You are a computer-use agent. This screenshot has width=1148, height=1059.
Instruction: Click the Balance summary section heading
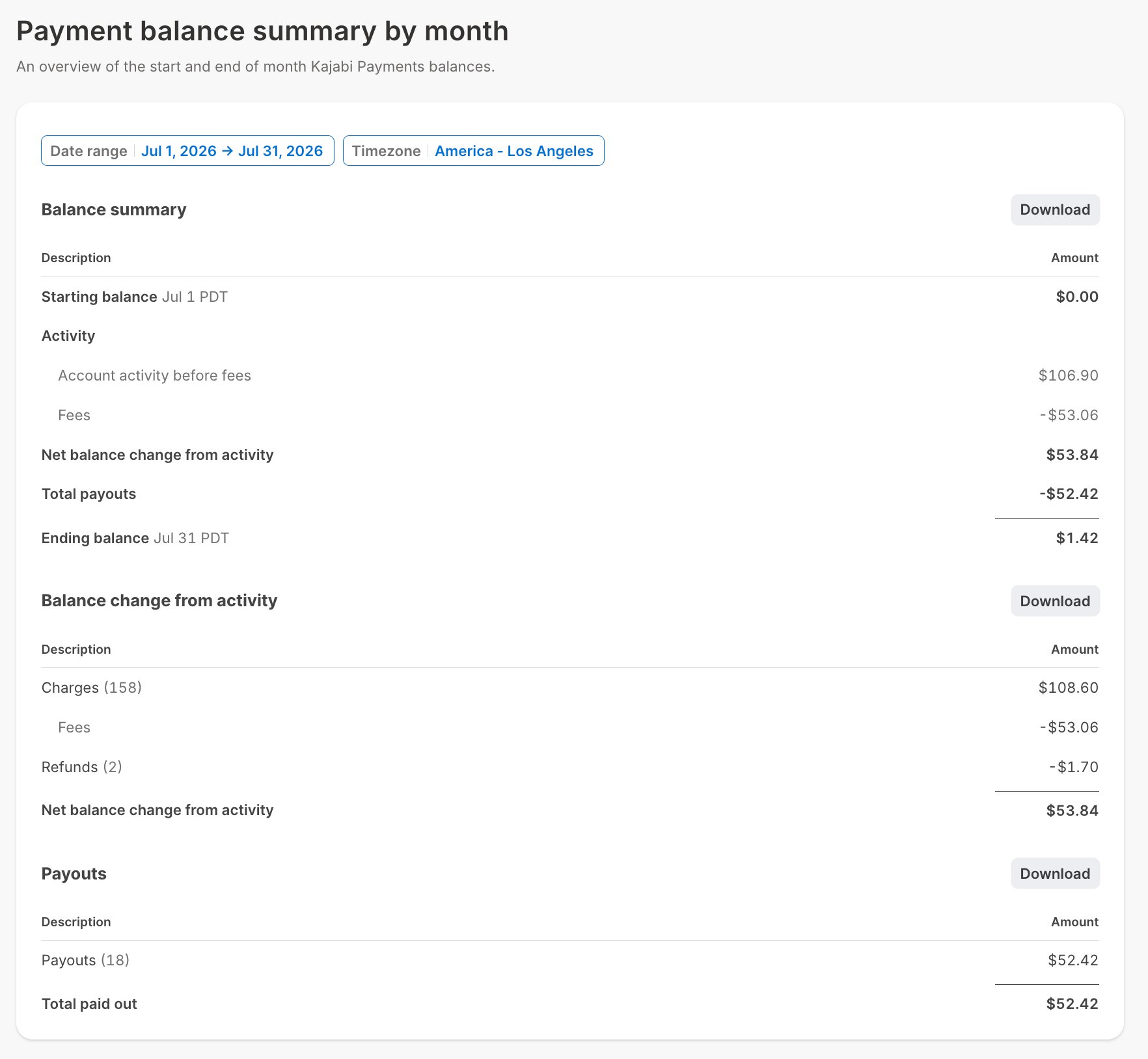click(114, 209)
